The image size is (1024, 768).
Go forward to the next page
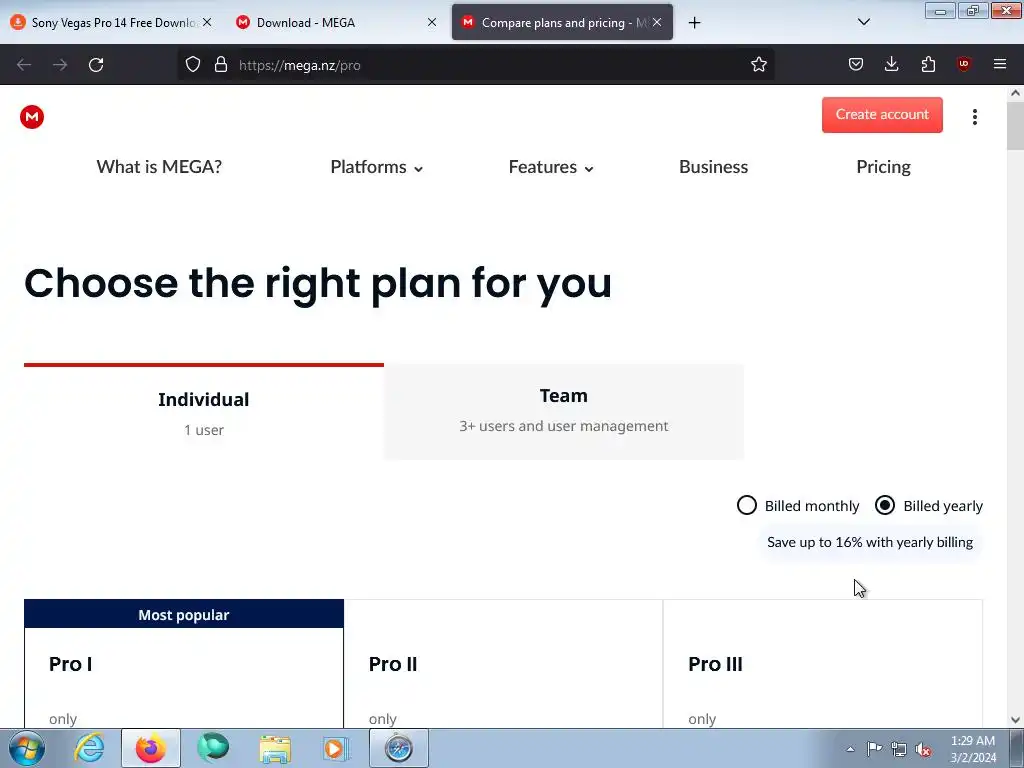pos(60,65)
